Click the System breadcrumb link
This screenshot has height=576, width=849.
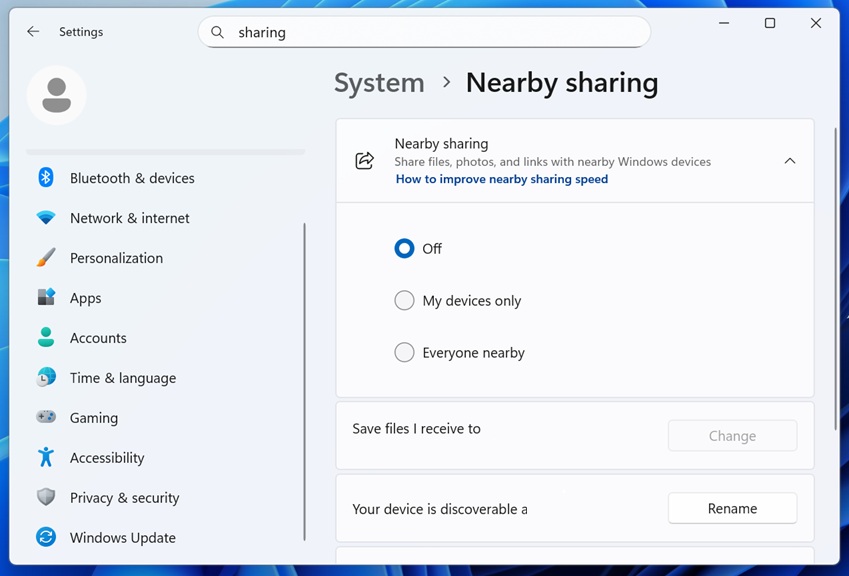(x=379, y=83)
